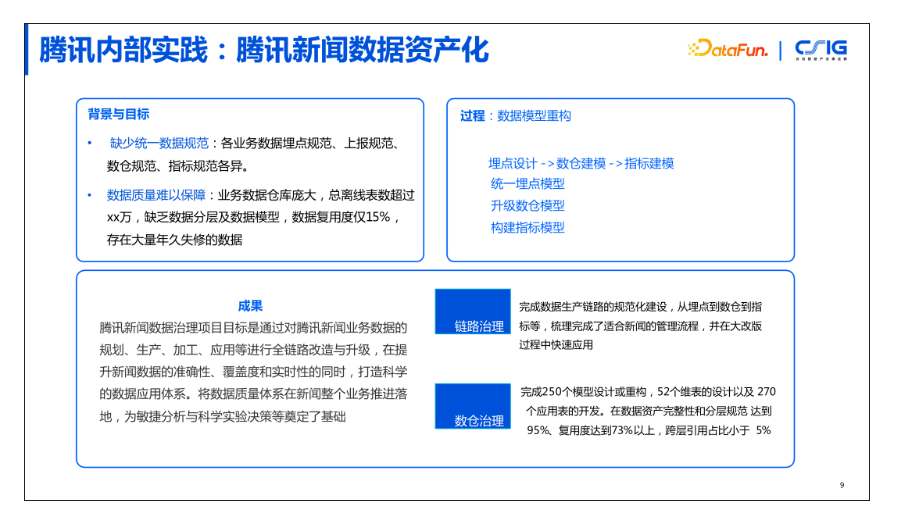The image size is (910, 512).
Task: Click the line starting 地，为敏捷分析与科学实验
Action: tap(222, 416)
